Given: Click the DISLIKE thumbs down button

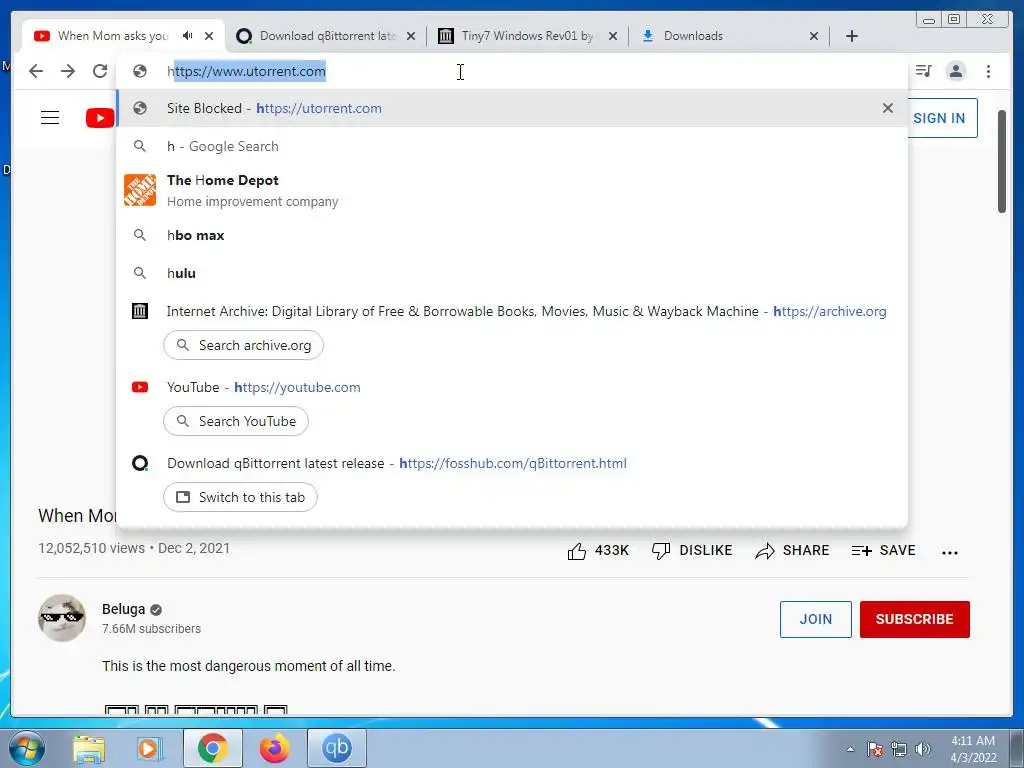Looking at the screenshot, I should pyautogui.click(x=692, y=551).
